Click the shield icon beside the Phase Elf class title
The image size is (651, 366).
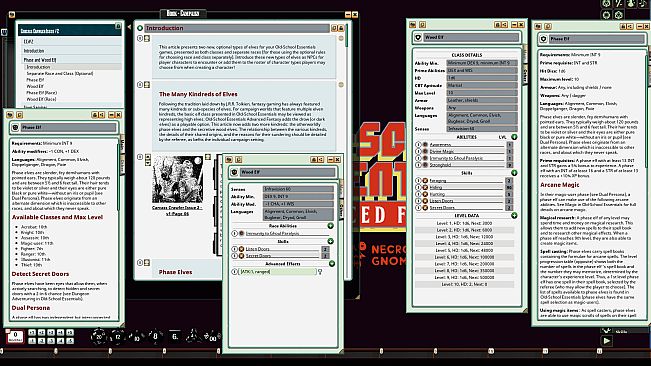pyautogui.click(x=543, y=39)
